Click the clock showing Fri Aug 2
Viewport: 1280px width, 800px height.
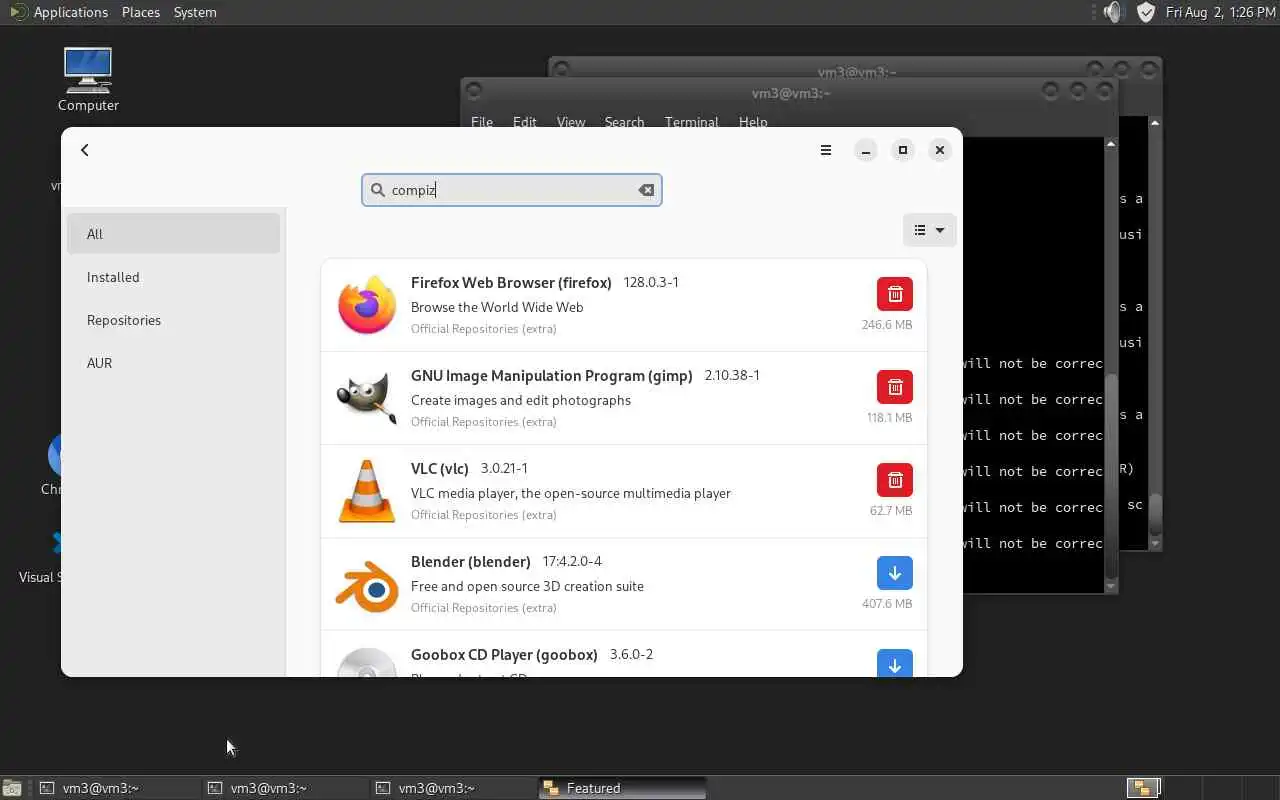(1219, 12)
